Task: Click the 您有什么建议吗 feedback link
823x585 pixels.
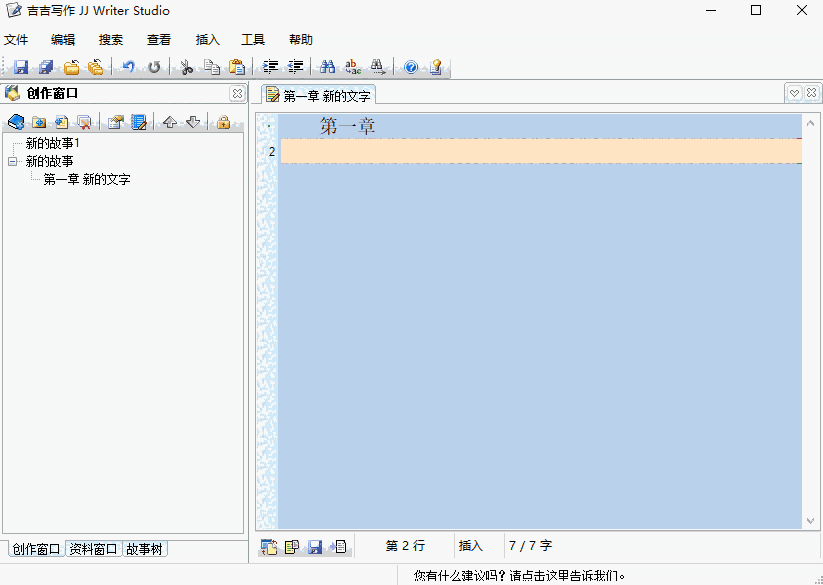Action: (520, 576)
